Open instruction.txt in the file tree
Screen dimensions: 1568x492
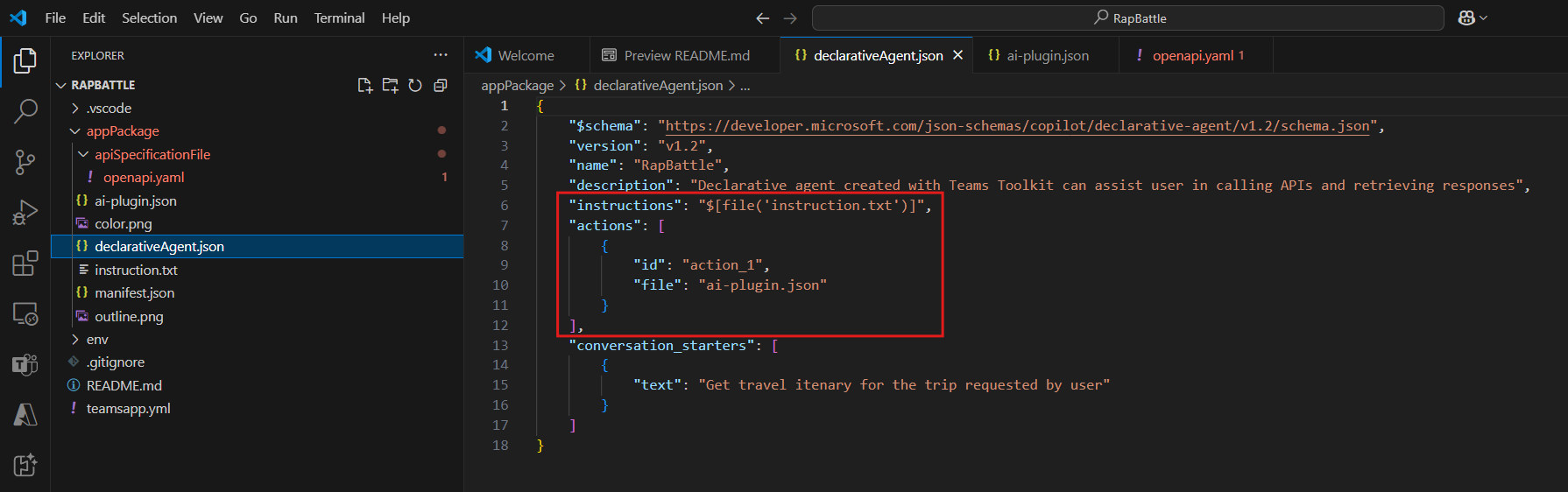pyautogui.click(x=136, y=271)
